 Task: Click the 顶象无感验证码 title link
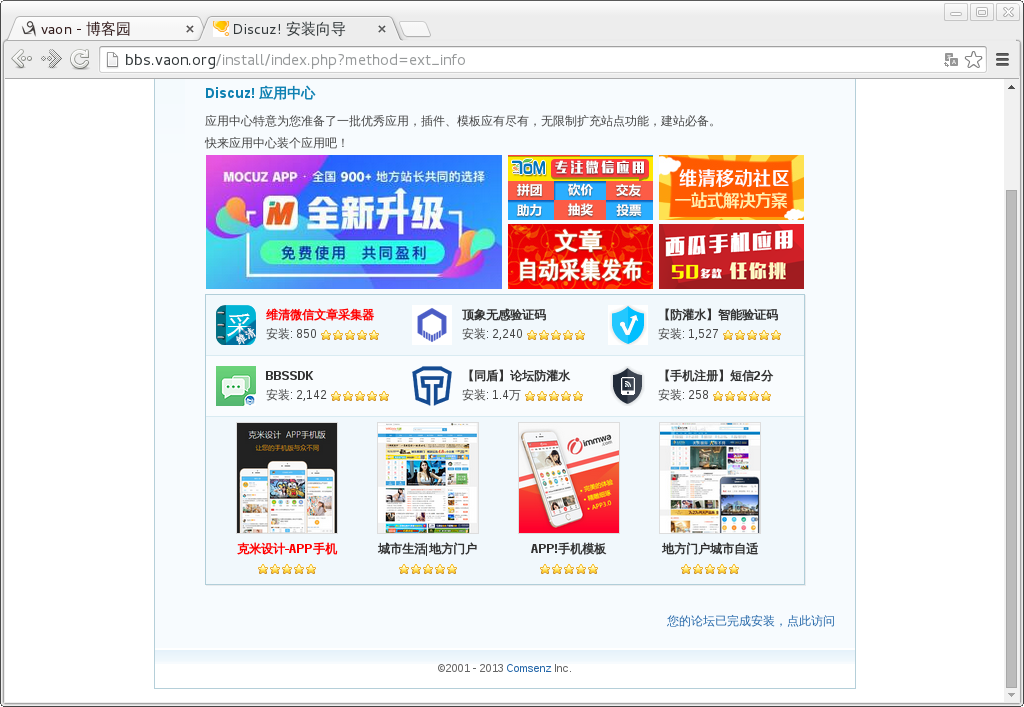[x=504, y=315]
